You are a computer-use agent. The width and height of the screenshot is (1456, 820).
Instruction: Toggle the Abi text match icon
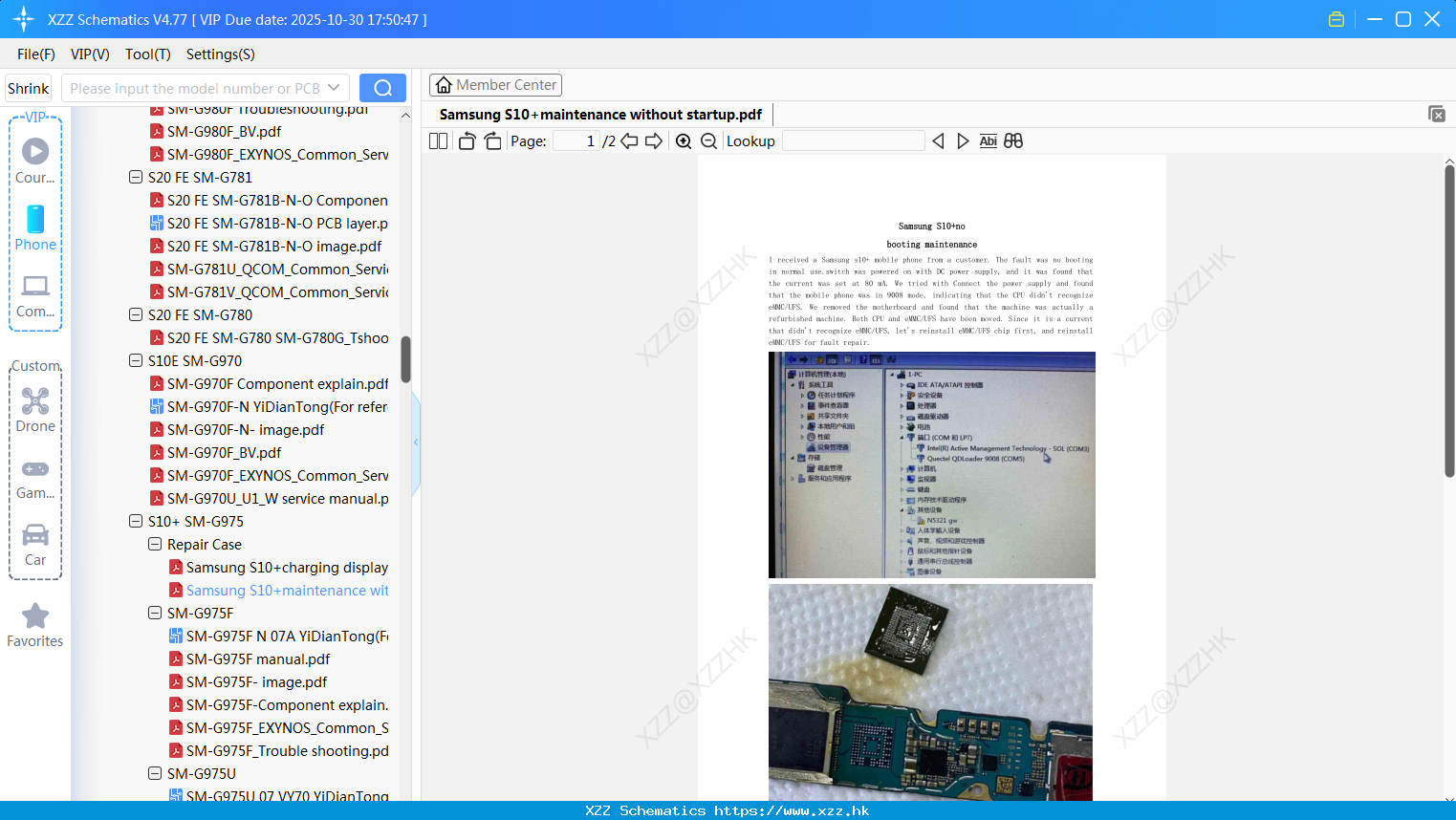coord(988,140)
